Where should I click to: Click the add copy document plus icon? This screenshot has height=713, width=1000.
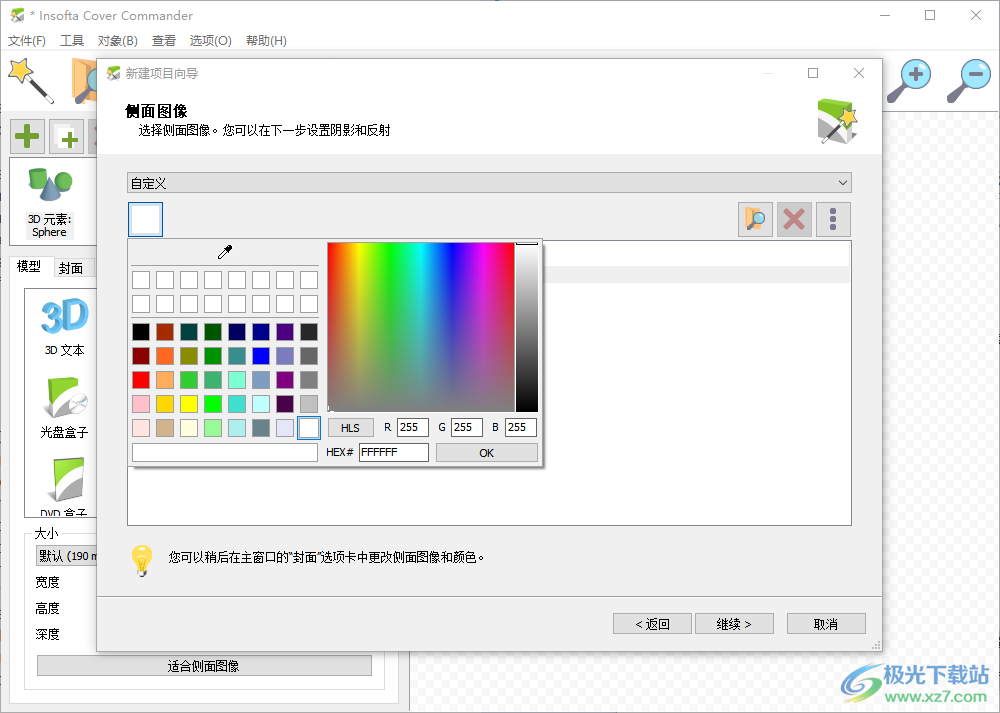(67, 136)
